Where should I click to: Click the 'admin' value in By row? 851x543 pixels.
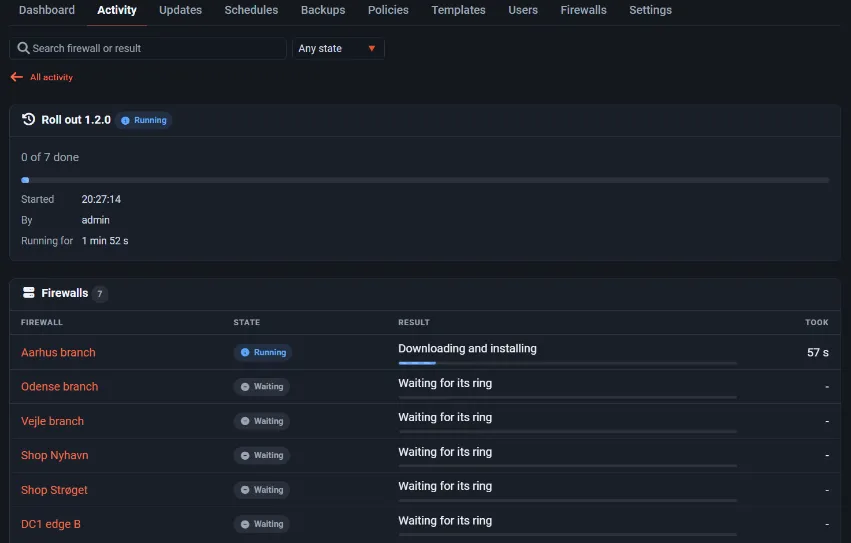(x=96, y=220)
